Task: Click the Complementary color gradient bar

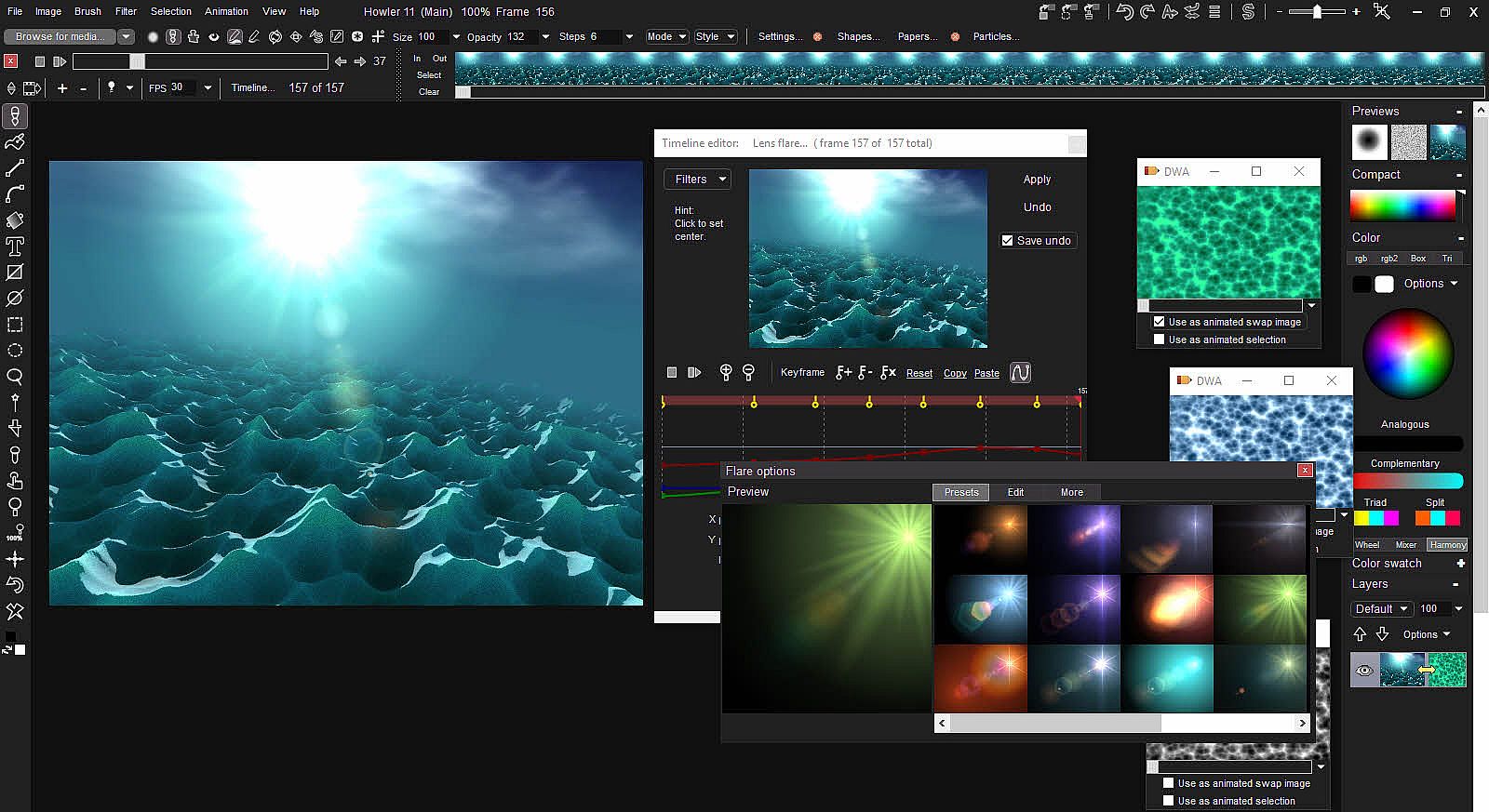Action: 1407,481
